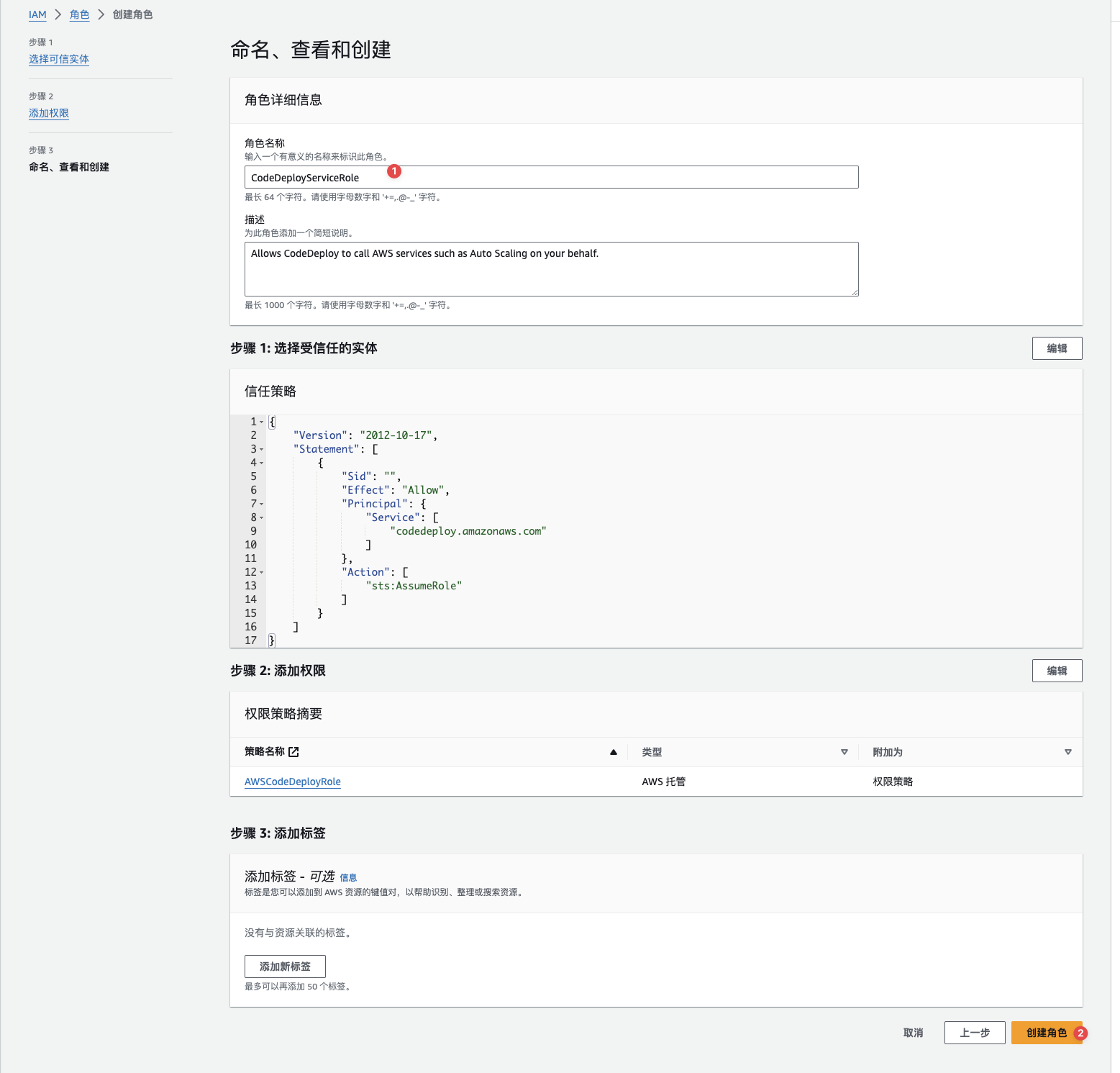Viewport: 1120px width, 1073px height.
Task: Click "2012-10-17" version value
Action: pyautogui.click(x=396, y=435)
